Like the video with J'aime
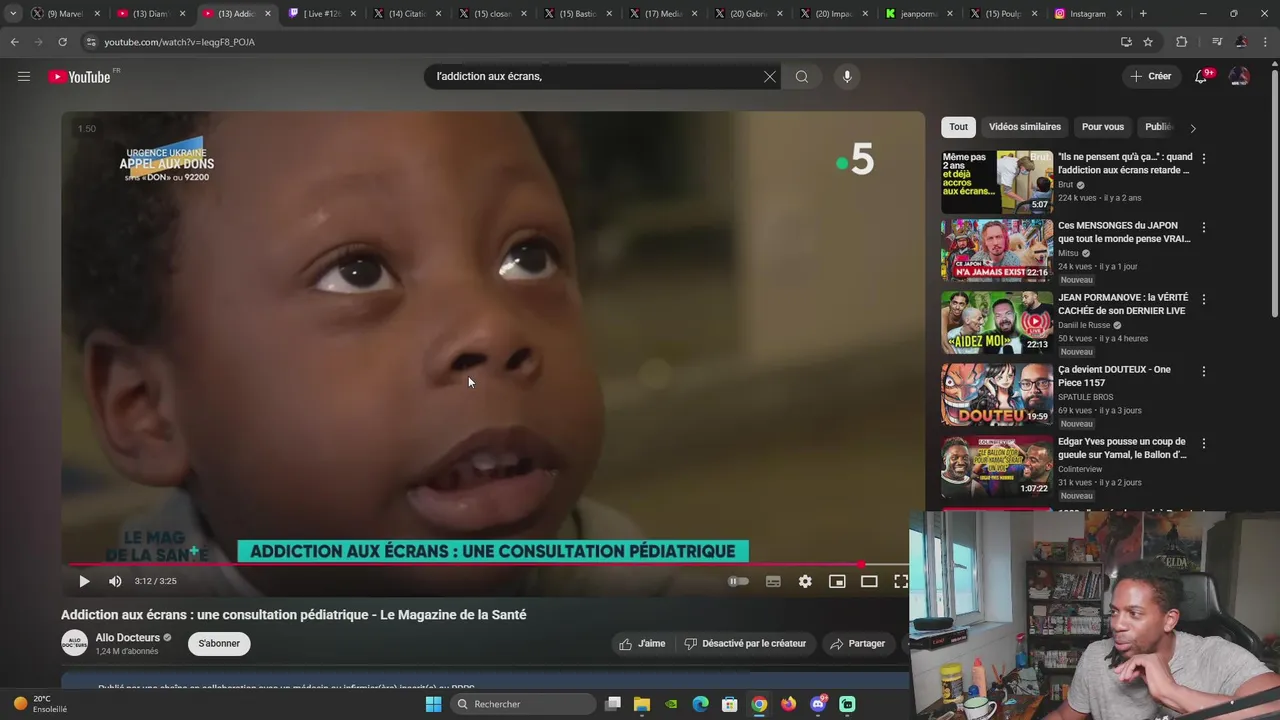This screenshot has height=720, width=1280. click(x=642, y=644)
